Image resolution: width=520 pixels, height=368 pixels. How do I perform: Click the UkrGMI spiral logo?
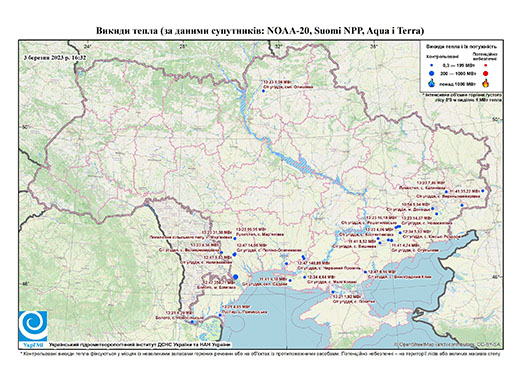point(33,325)
